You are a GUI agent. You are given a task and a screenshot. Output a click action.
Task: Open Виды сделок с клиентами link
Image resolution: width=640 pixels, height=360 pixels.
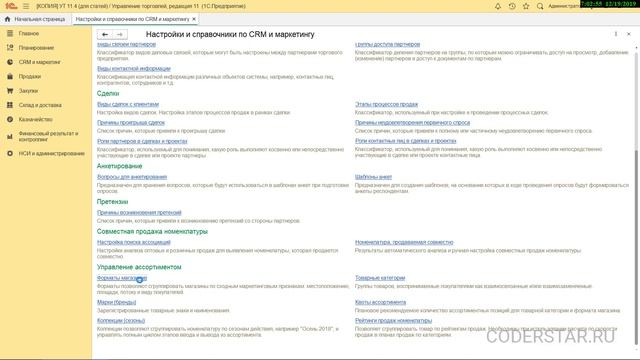coord(128,104)
